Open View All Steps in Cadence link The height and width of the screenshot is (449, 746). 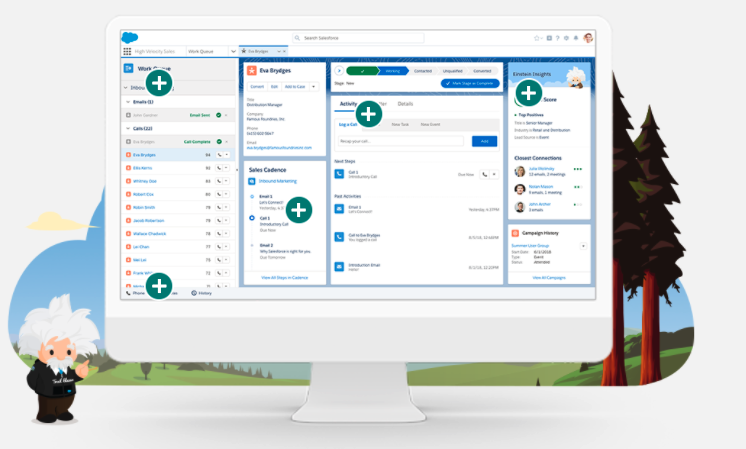[x=285, y=277]
